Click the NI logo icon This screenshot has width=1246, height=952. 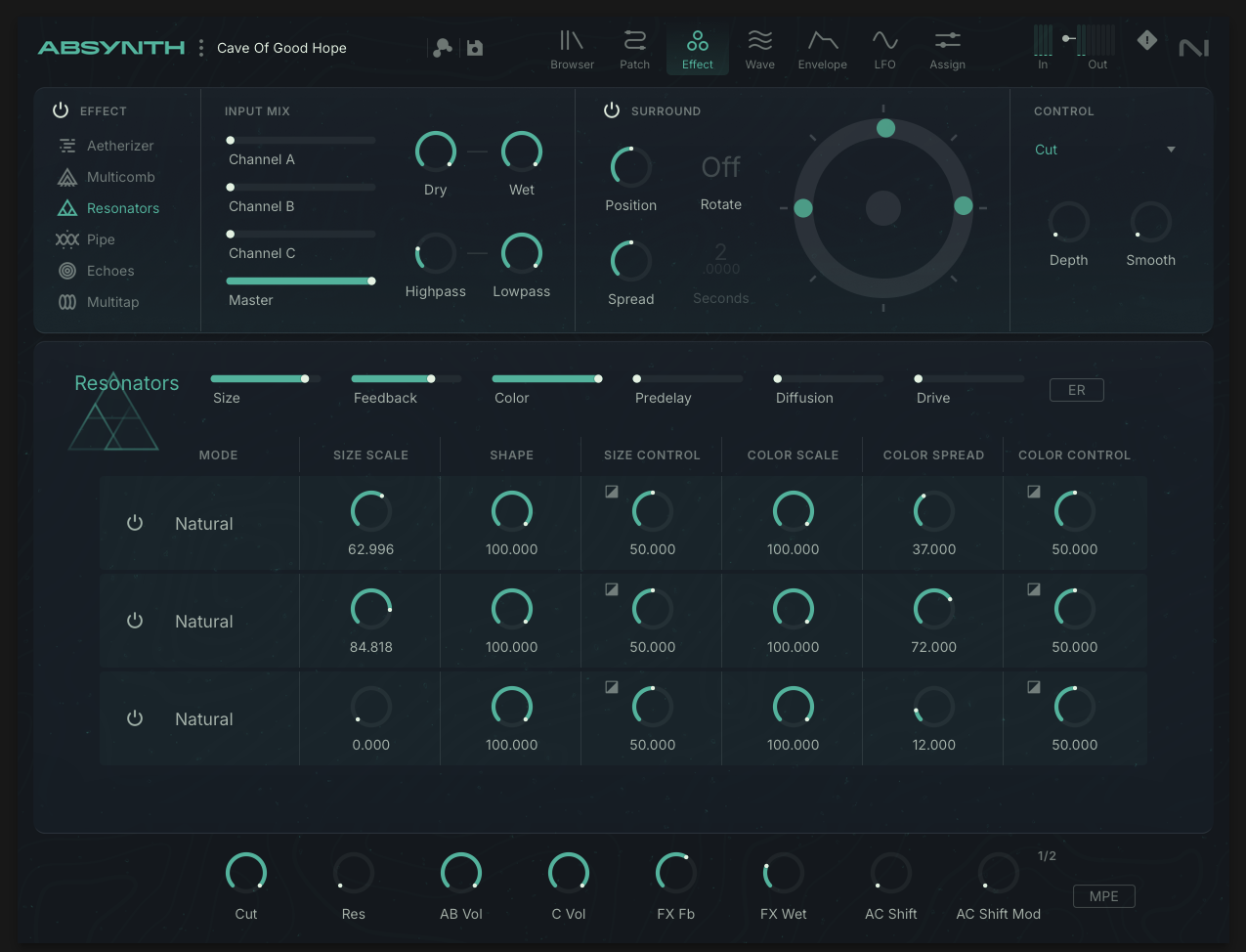click(1193, 48)
